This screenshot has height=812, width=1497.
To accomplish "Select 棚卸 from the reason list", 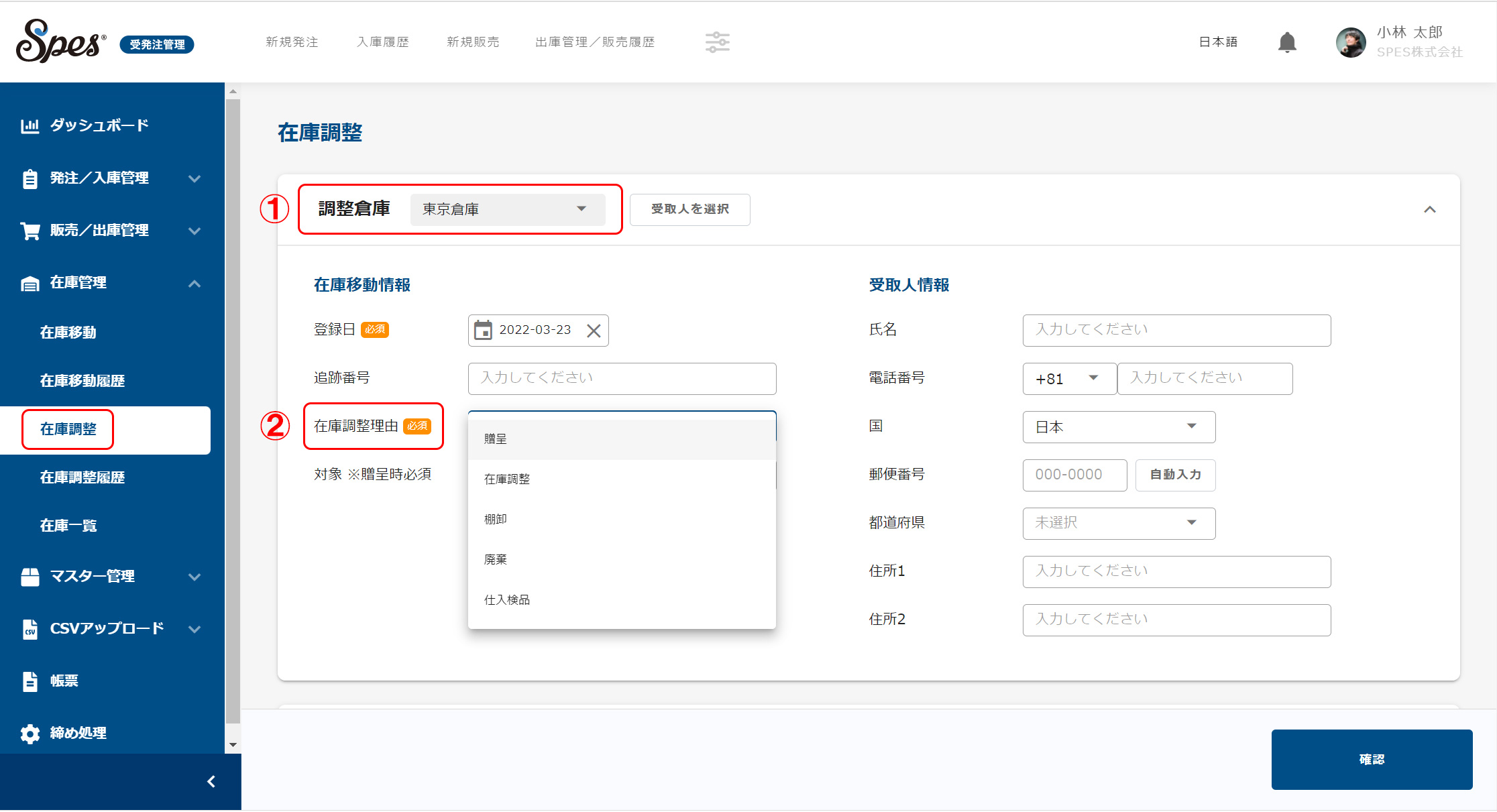I will click(x=622, y=520).
